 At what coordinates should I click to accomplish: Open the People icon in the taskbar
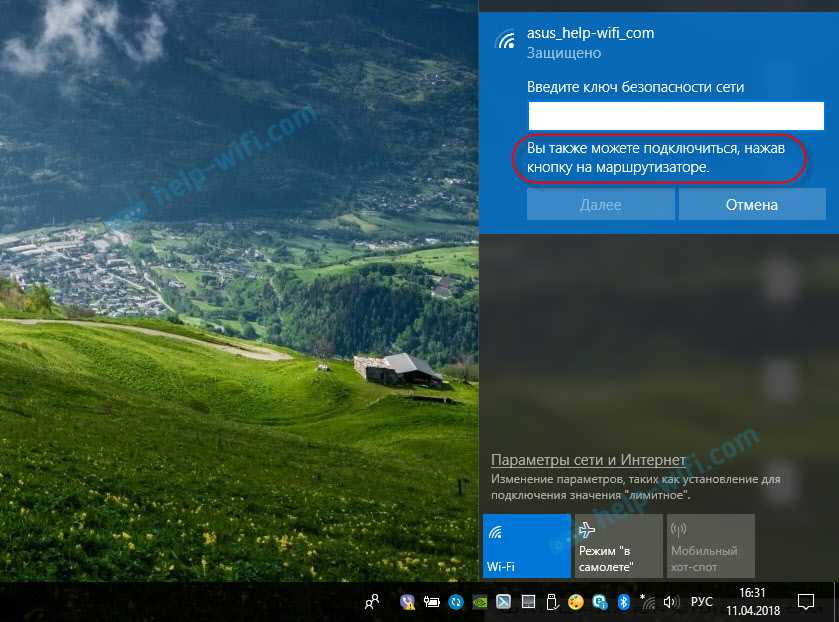click(372, 603)
